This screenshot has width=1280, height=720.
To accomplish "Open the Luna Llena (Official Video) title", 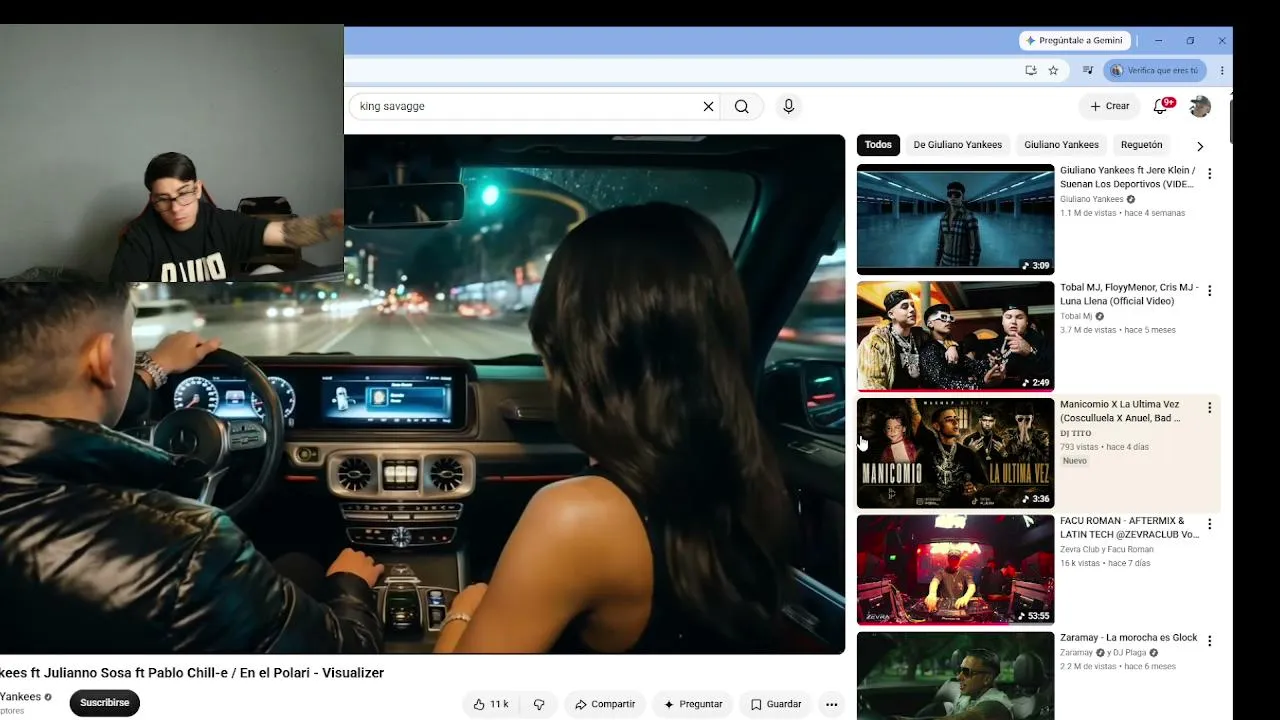I will [x=1129, y=294].
